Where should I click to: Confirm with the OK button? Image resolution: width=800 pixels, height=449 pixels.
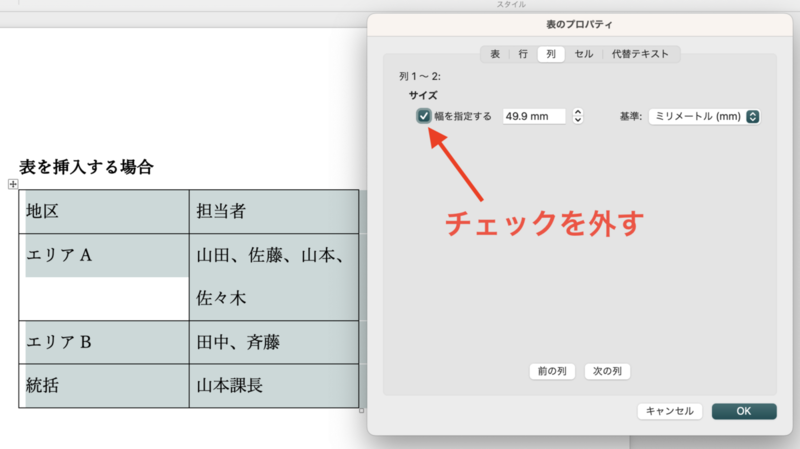click(744, 411)
